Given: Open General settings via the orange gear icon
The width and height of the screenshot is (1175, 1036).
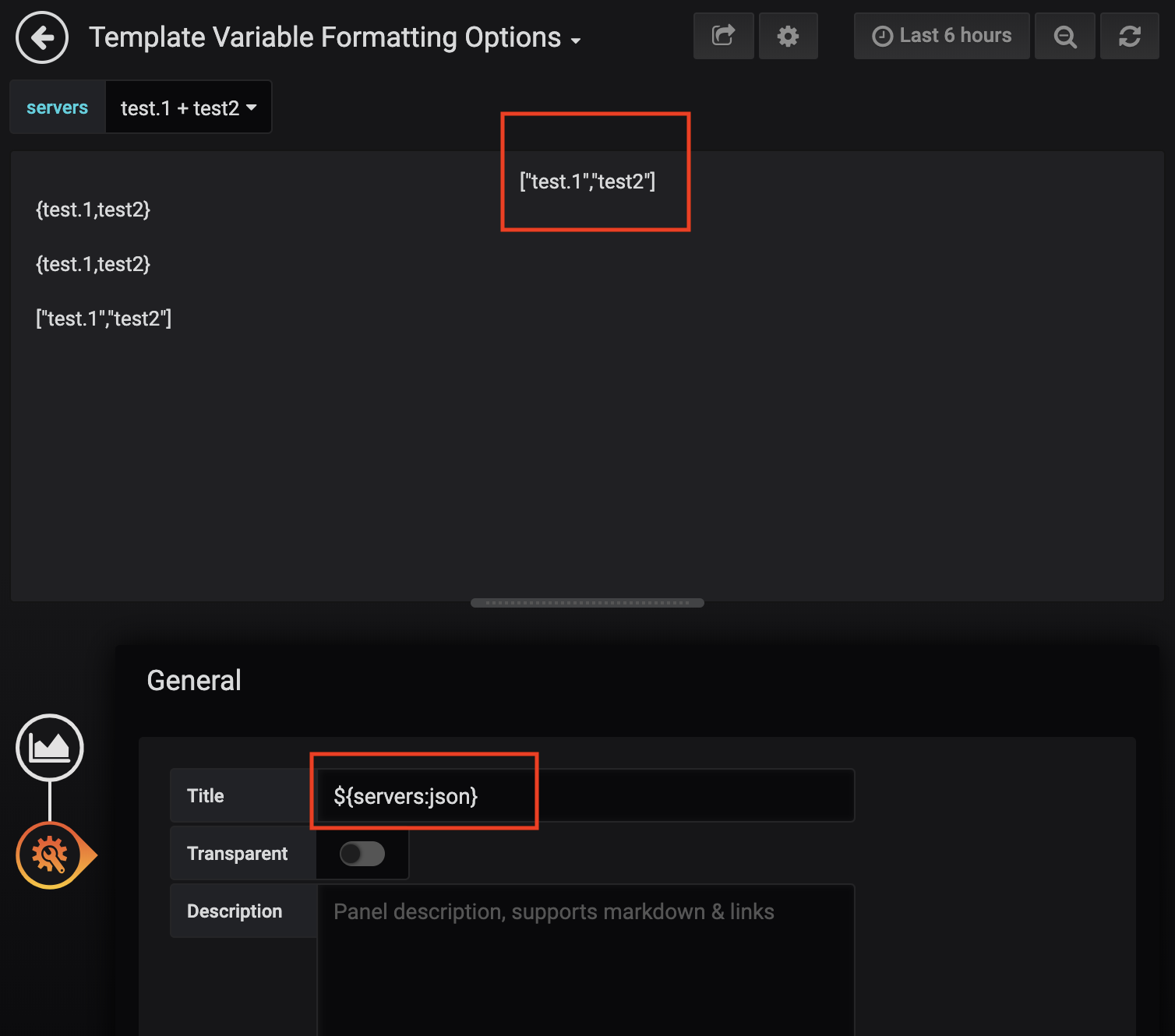Looking at the screenshot, I should point(49,855).
